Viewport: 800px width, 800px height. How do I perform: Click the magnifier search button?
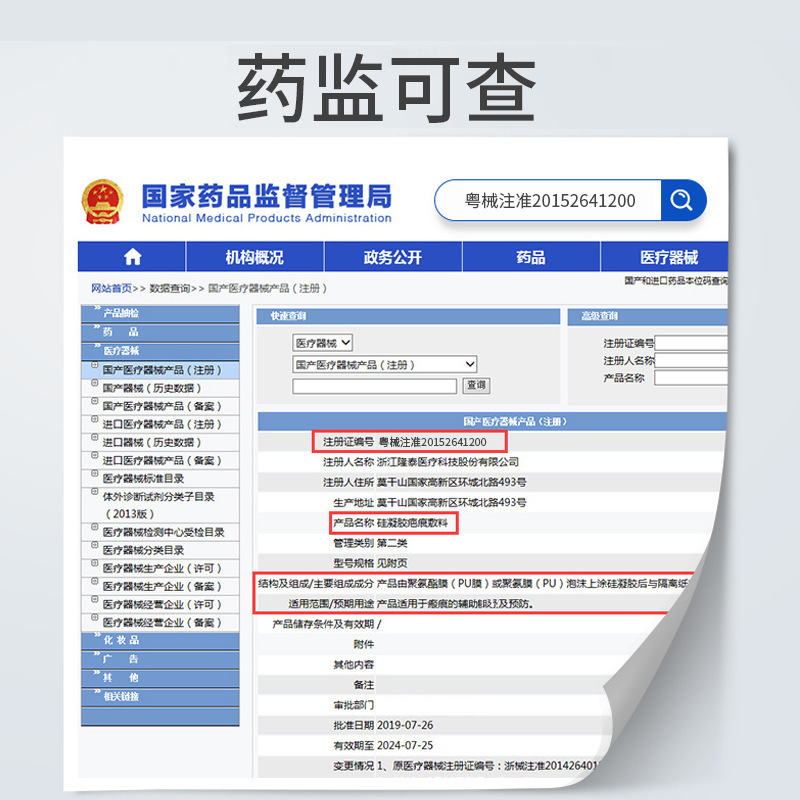682,200
